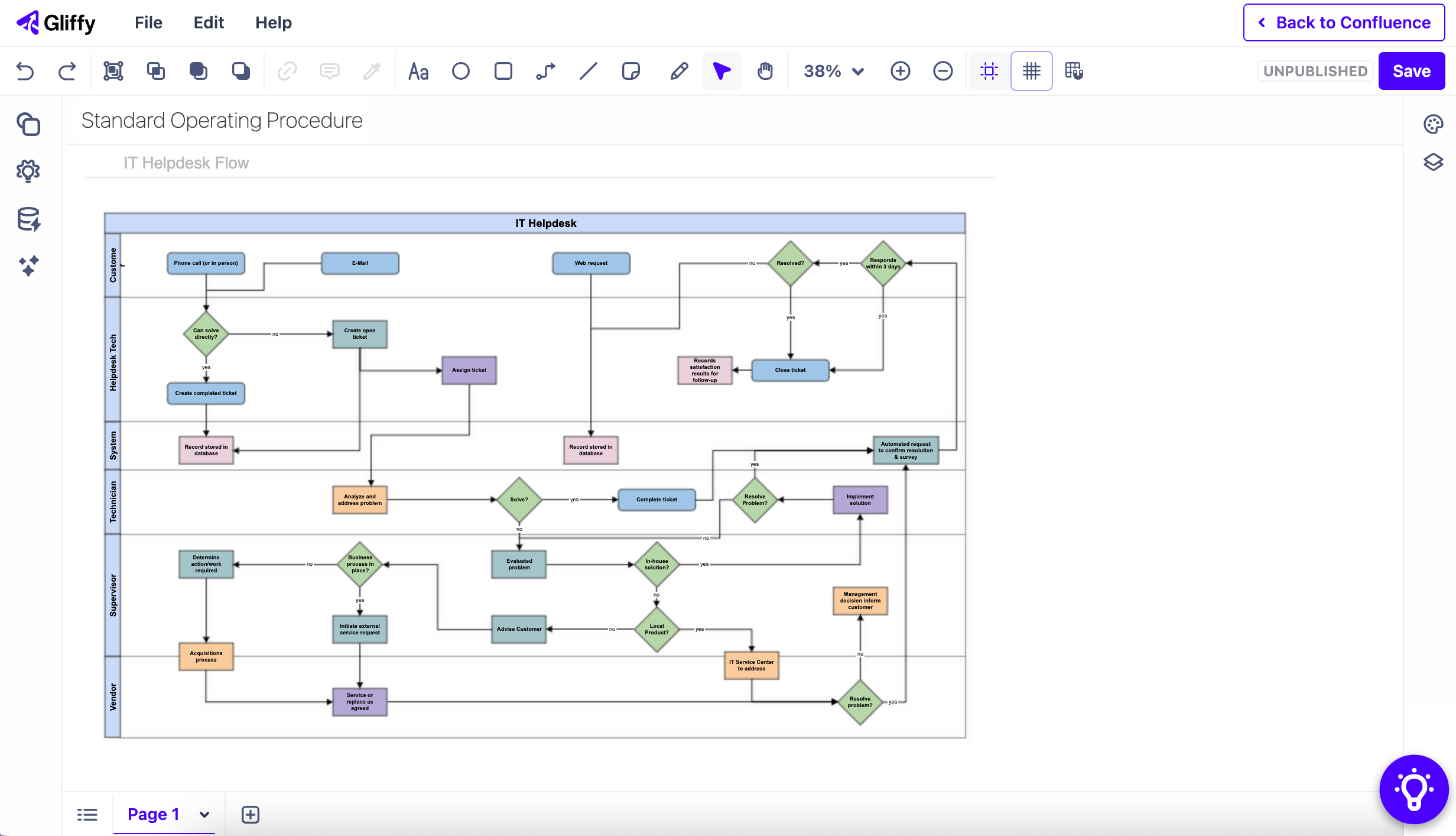The width and height of the screenshot is (1456, 836).
Task: Click the Save button
Action: 1411,72
